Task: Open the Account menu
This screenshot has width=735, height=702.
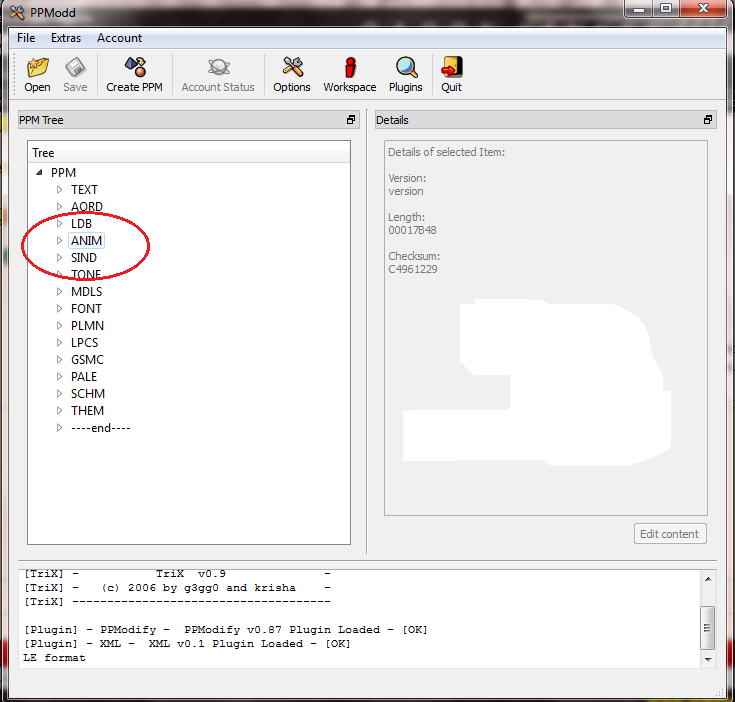Action: pos(119,38)
